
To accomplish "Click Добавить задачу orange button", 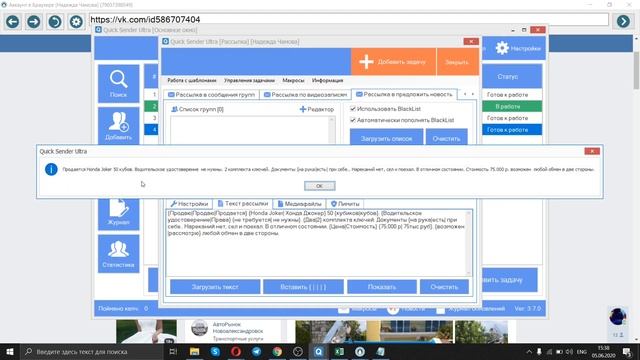I will 393,62.
